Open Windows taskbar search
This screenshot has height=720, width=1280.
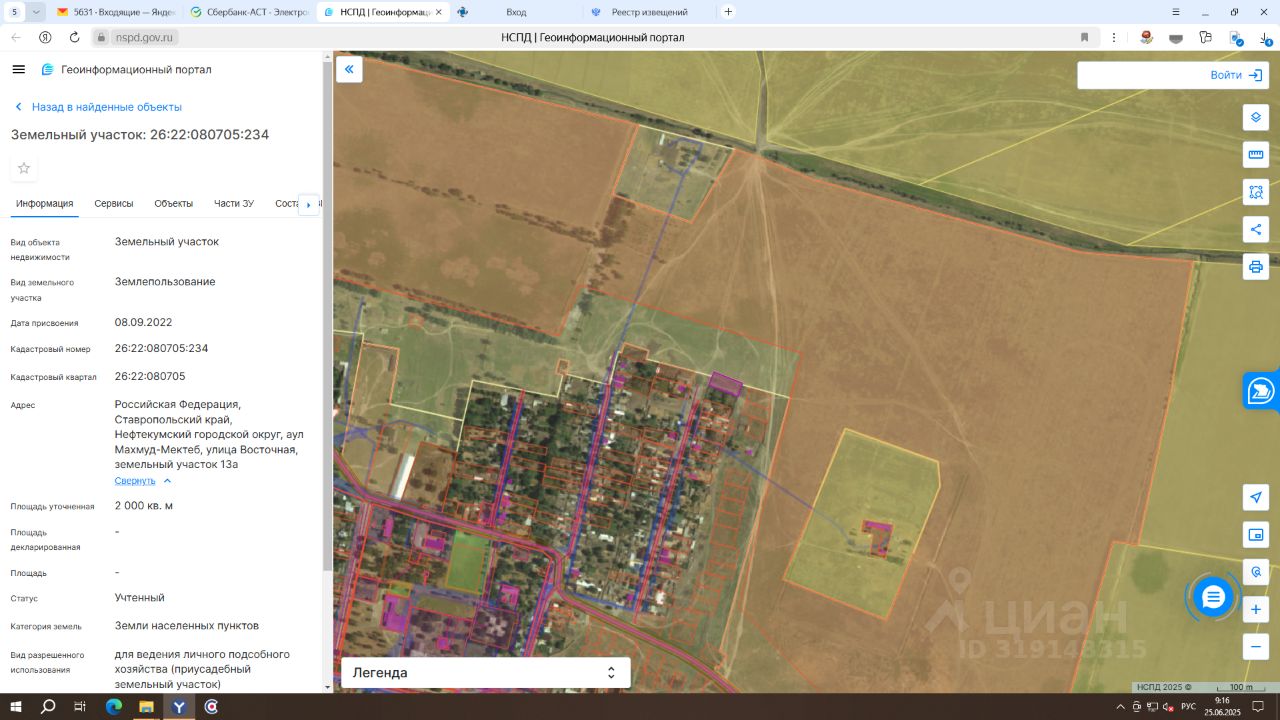coord(48,706)
